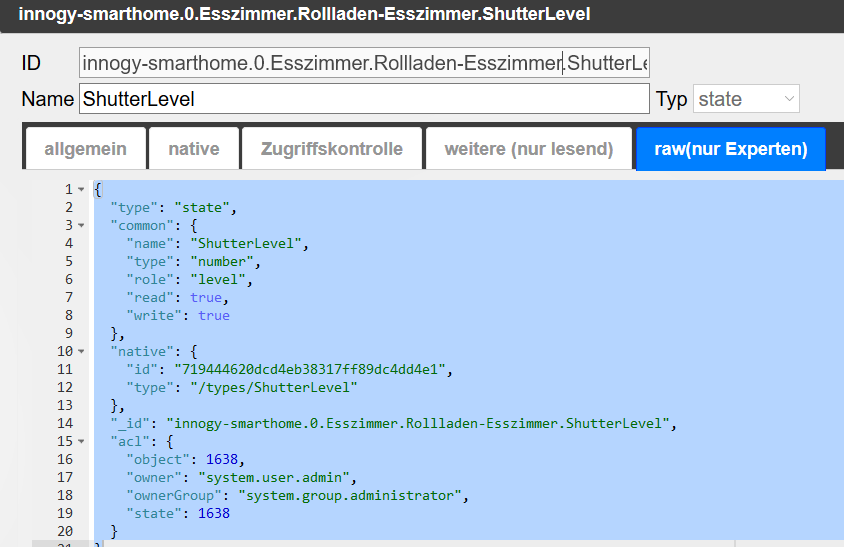This screenshot has height=547, width=844.
Task: Open the Zugriffskontrolle tab
Action: [332, 149]
